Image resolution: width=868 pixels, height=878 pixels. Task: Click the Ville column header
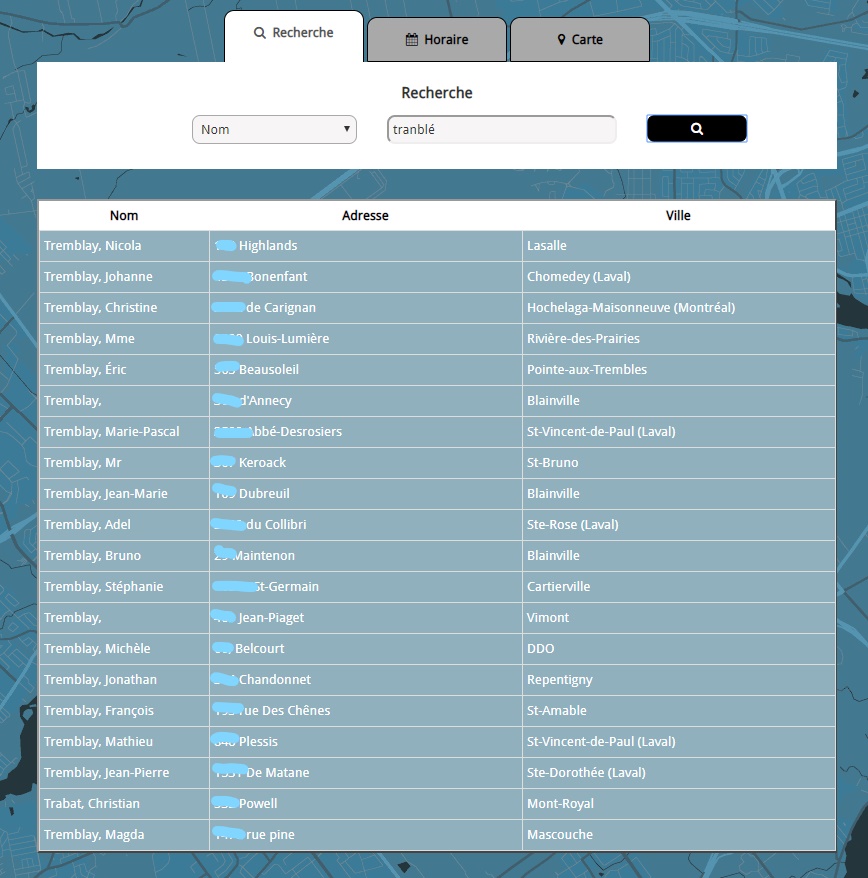pos(678,215)
